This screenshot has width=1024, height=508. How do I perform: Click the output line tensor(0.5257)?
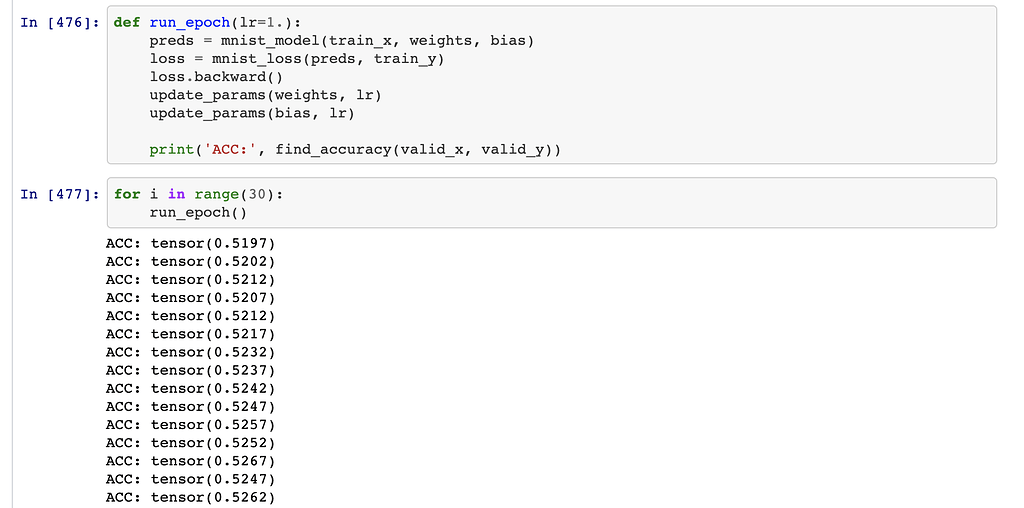[x=190, y=424]
